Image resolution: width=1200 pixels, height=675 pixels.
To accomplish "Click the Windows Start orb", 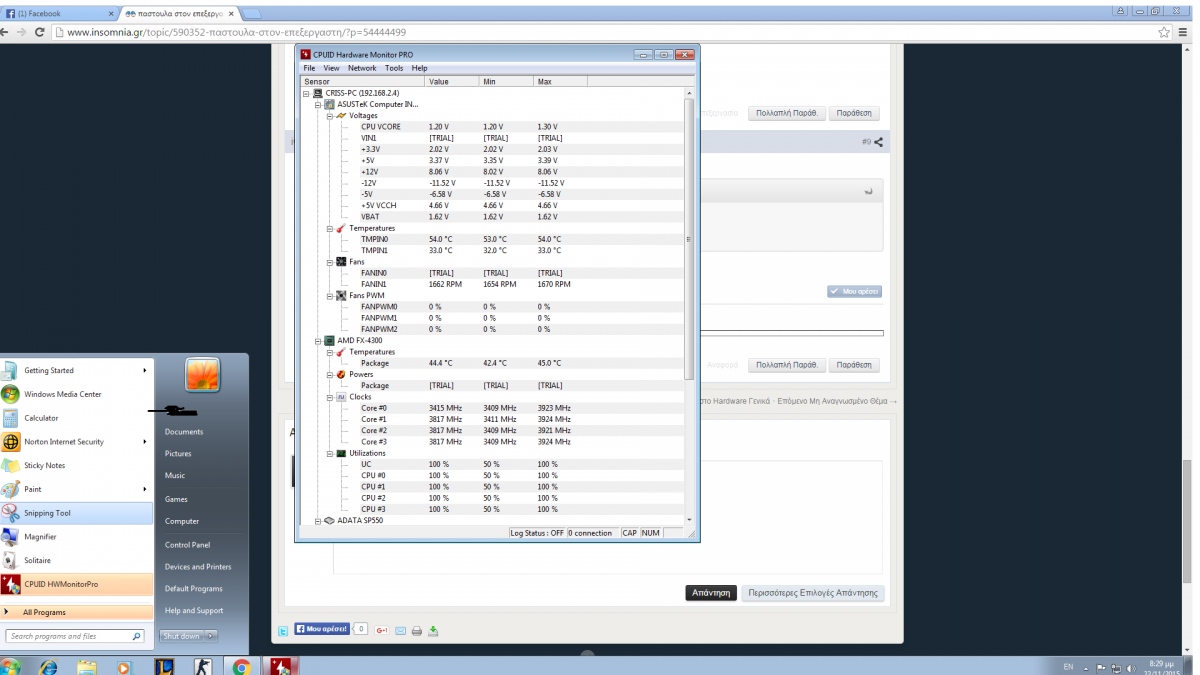I will coord(11,666).
